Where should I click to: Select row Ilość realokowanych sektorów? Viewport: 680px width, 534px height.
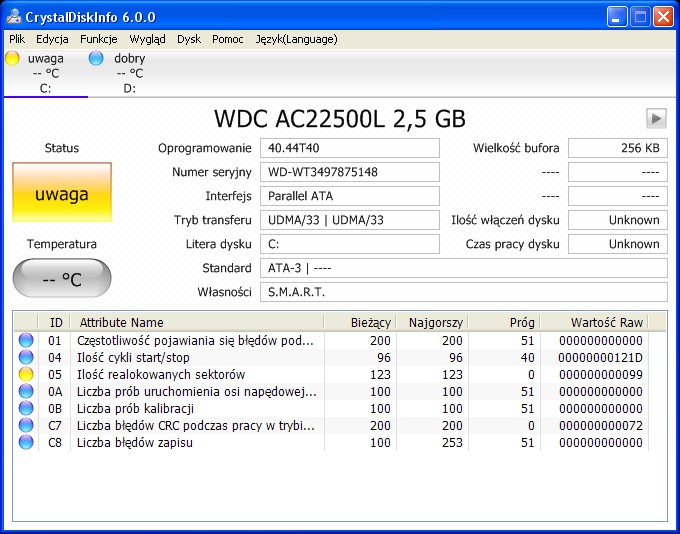(331, 374)
